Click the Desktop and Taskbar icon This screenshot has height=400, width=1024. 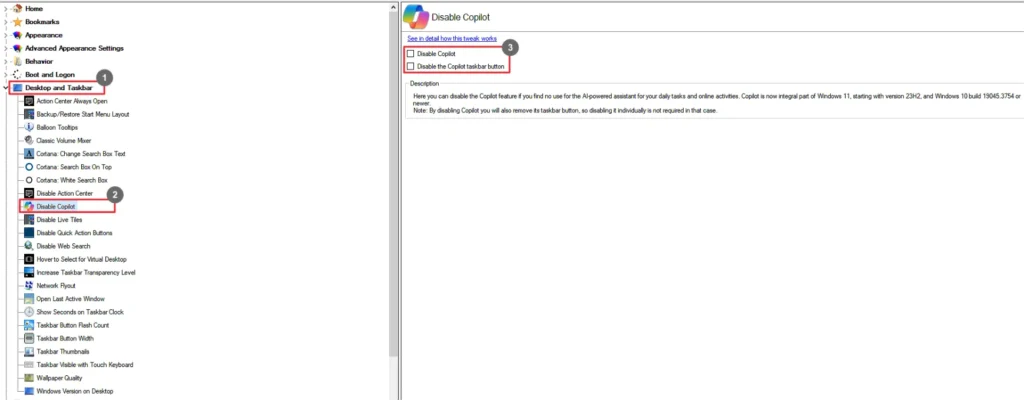(17, 88)
